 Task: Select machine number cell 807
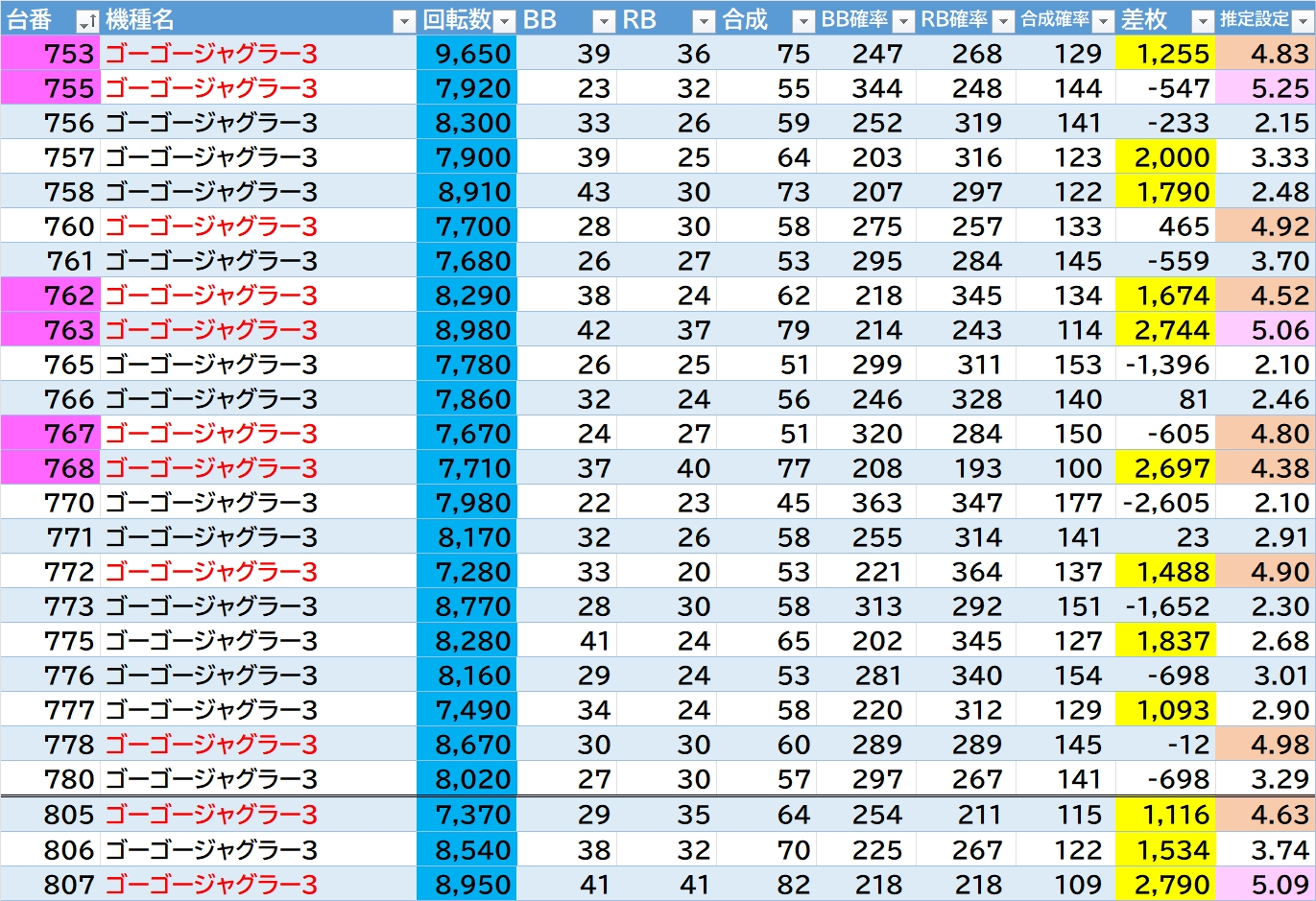50,884
